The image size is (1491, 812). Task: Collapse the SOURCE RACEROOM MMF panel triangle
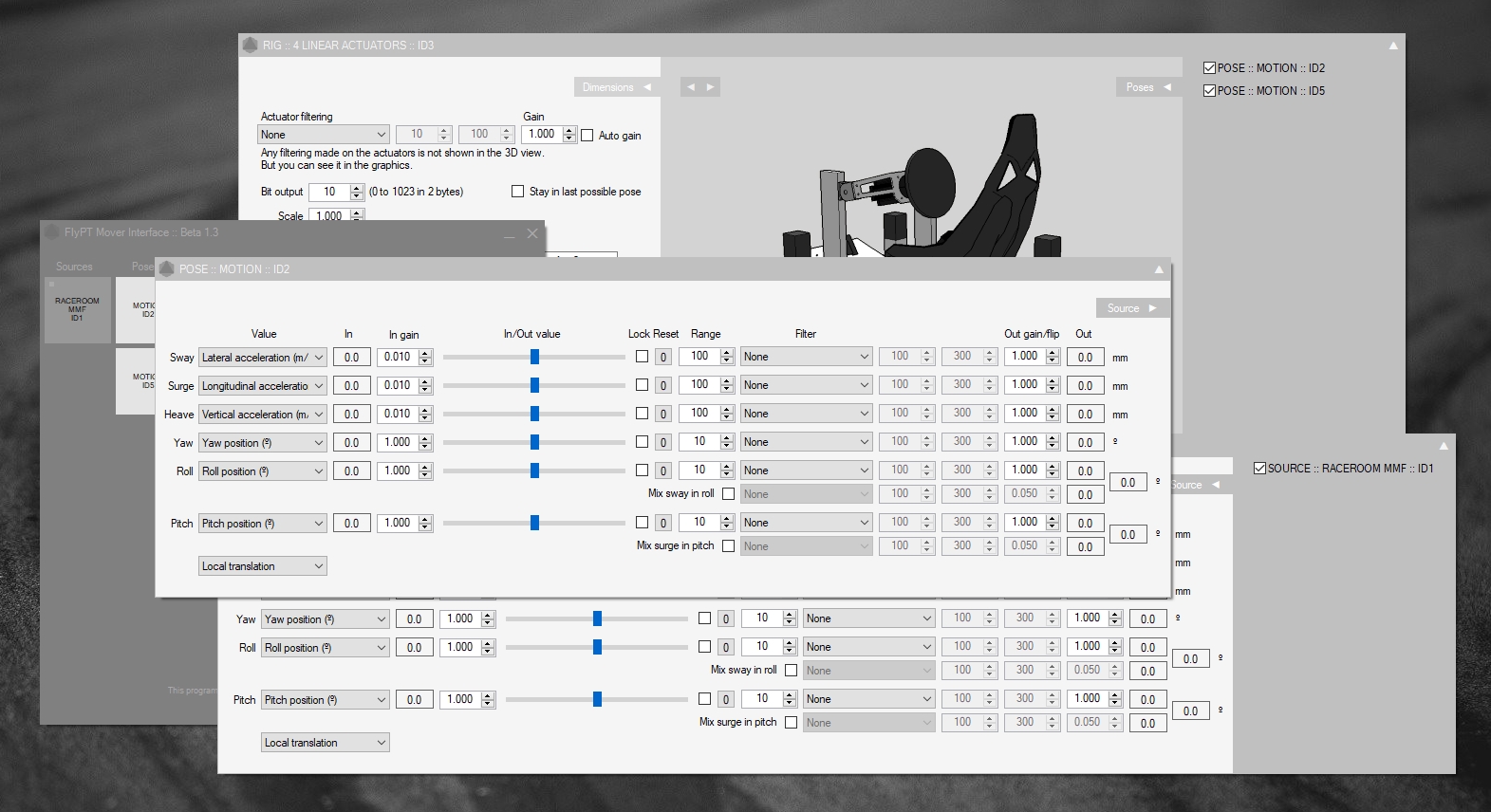pos(1444,446)
